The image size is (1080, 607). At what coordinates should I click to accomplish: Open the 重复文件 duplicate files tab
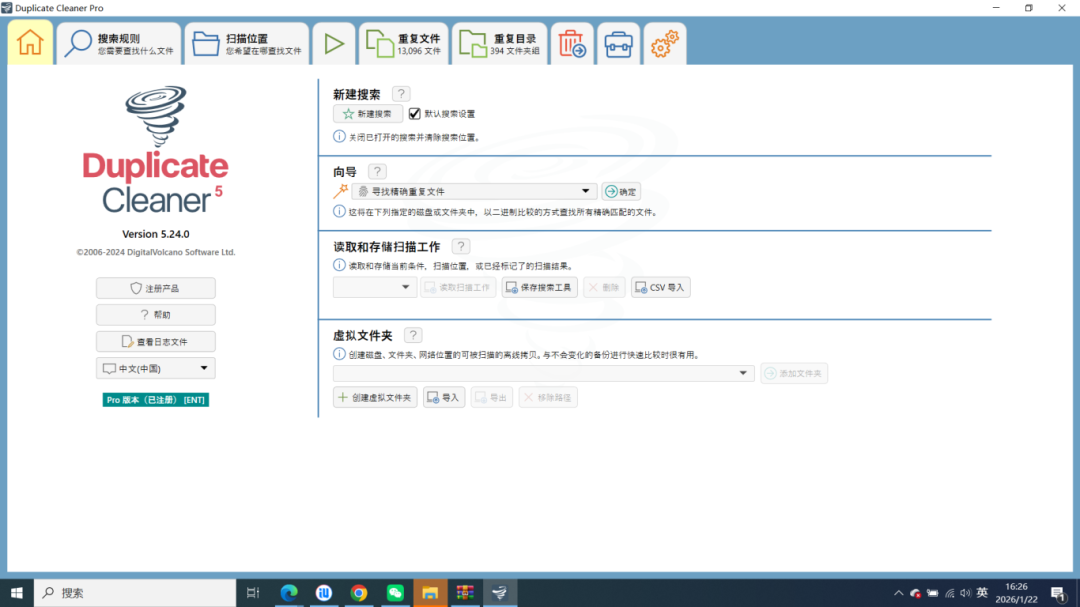[x=404, y=43]
